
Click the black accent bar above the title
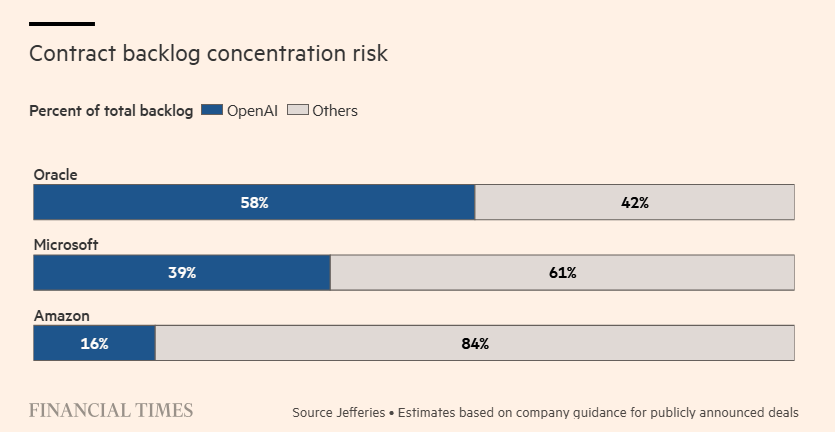click(x=62, y=23)
